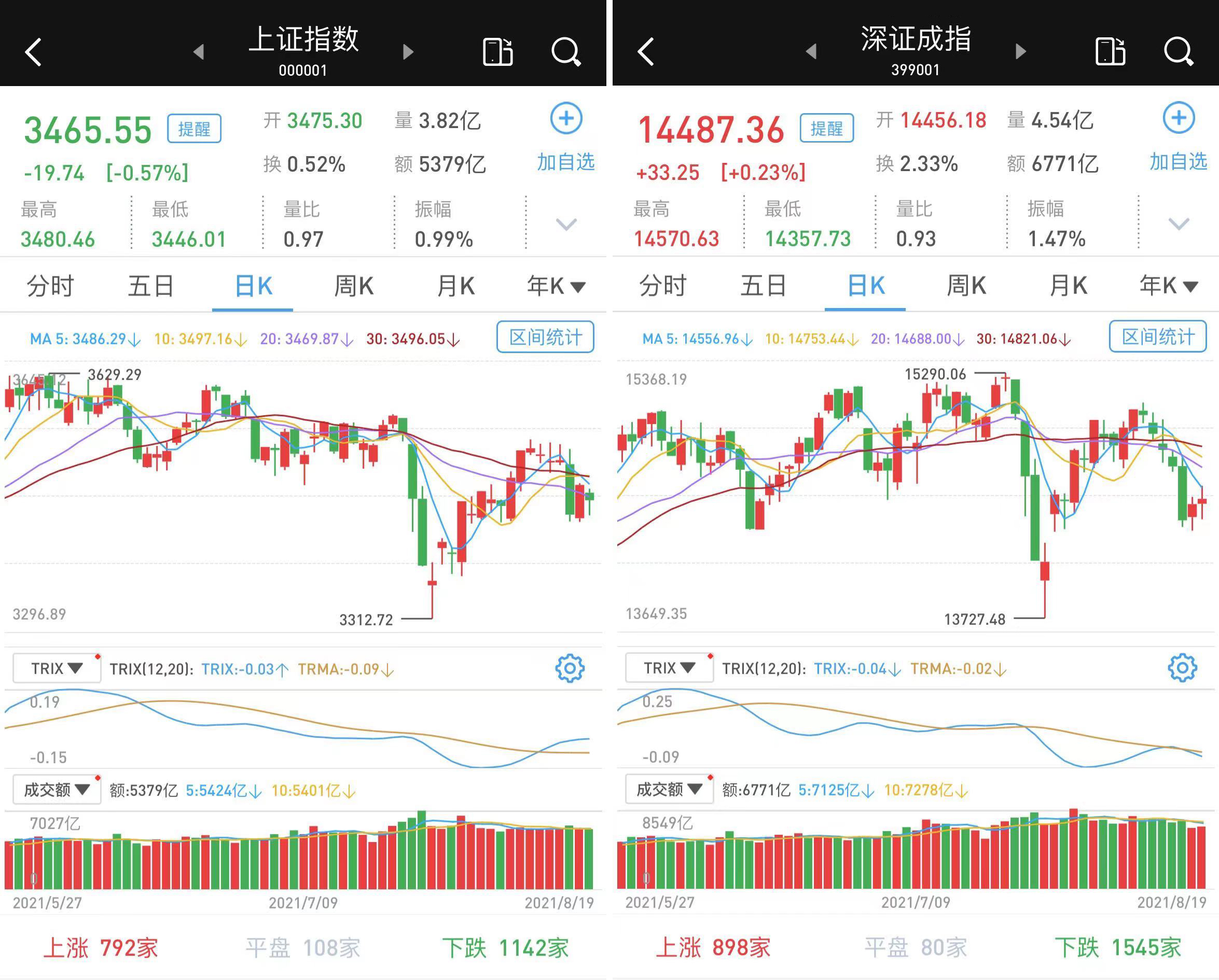Select 日K tab on 上证指数
The image size is (1219, 980).
pyautogui.click(x=253, y=286)
